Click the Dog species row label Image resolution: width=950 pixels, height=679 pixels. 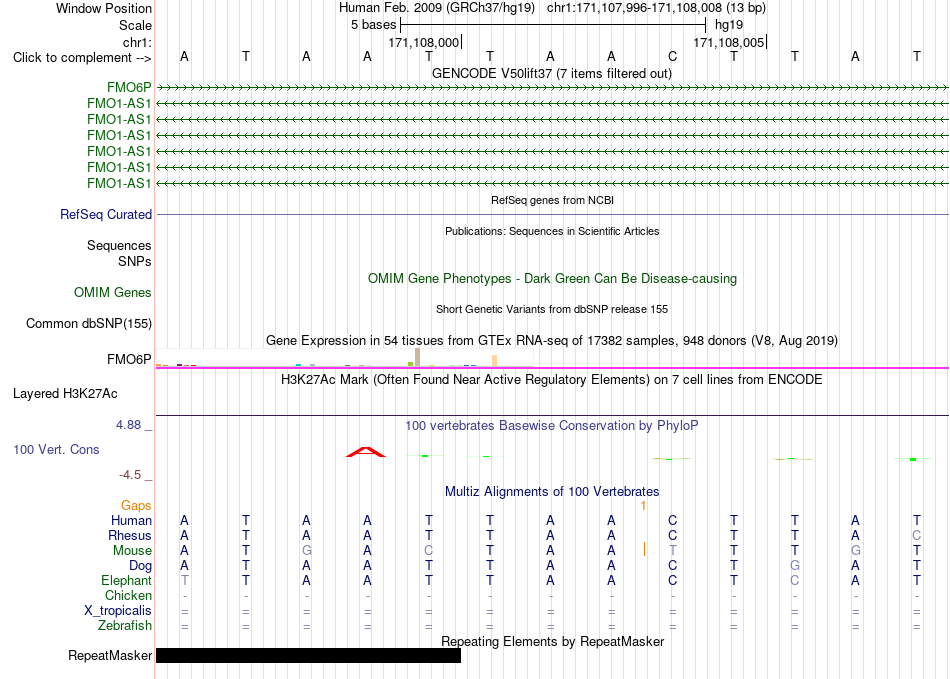coord(140,566)
